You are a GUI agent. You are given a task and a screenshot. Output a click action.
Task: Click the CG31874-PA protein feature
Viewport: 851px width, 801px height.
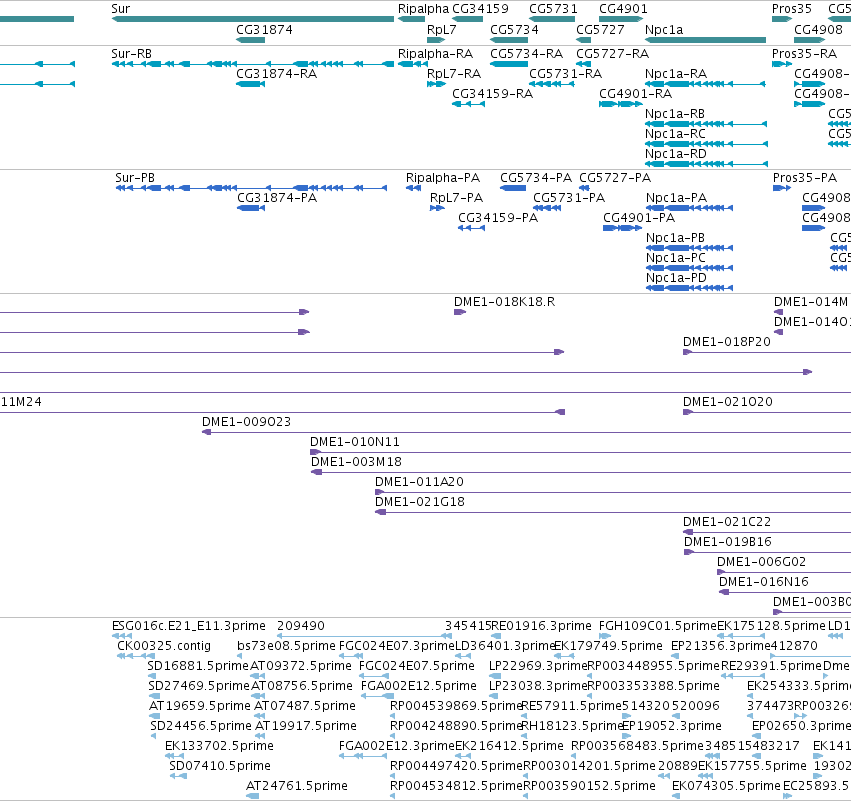[x=251, y=208]
